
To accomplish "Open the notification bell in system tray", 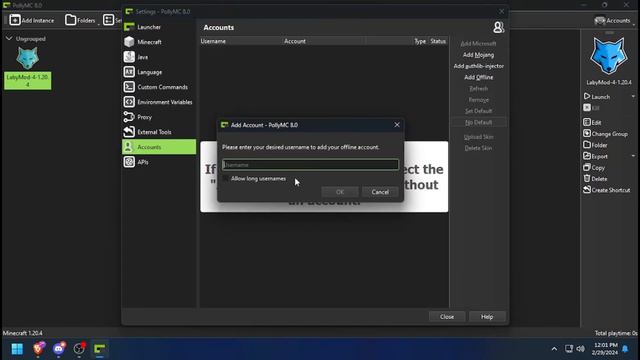I will [625, 349].
